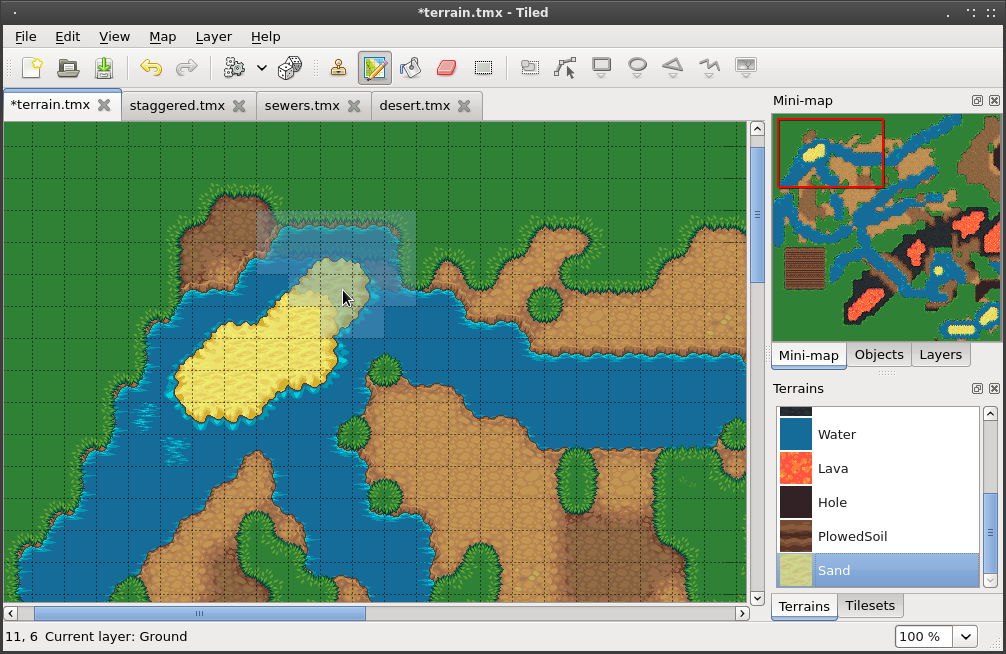Select the Stamp Brush tool
This screenshot has width=1006, height=654.
pyautogui.click(x=338, y=68)
